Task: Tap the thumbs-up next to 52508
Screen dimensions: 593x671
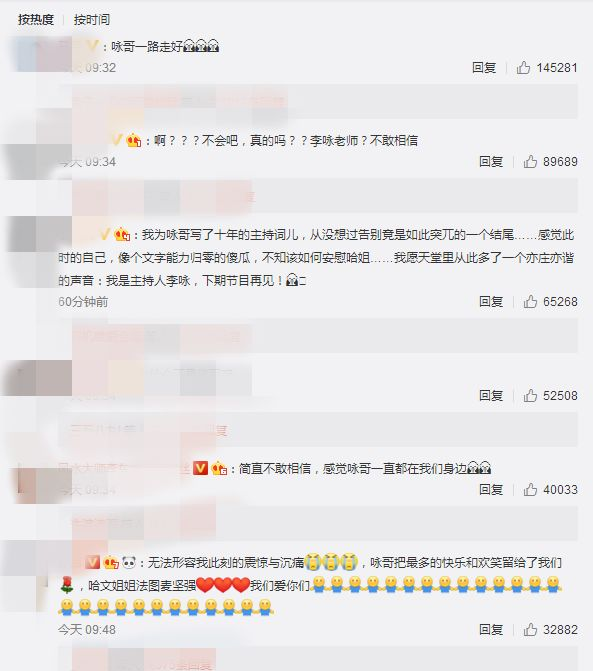Action: point(530,395)
